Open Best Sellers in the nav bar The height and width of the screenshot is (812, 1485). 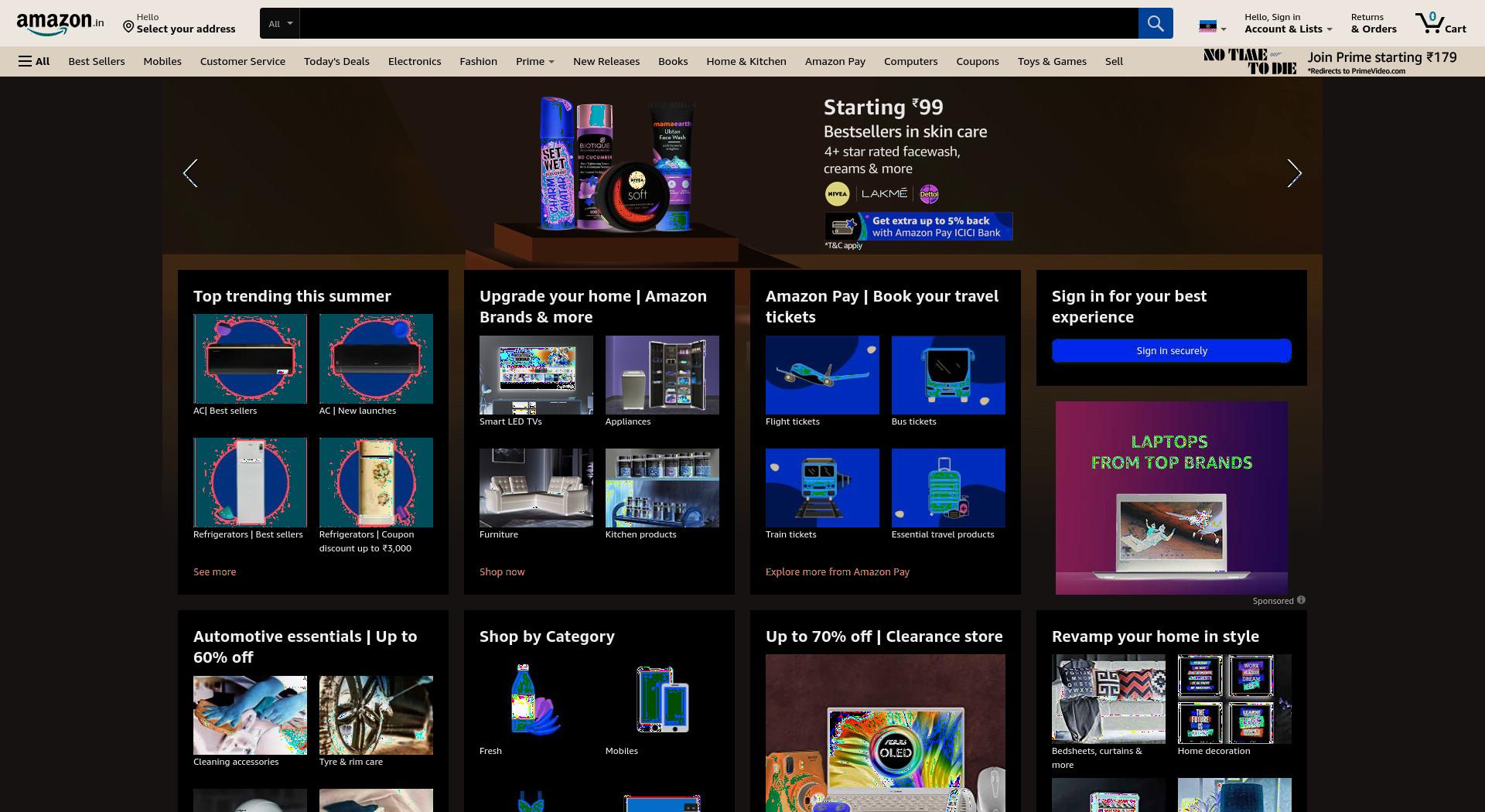96,61
